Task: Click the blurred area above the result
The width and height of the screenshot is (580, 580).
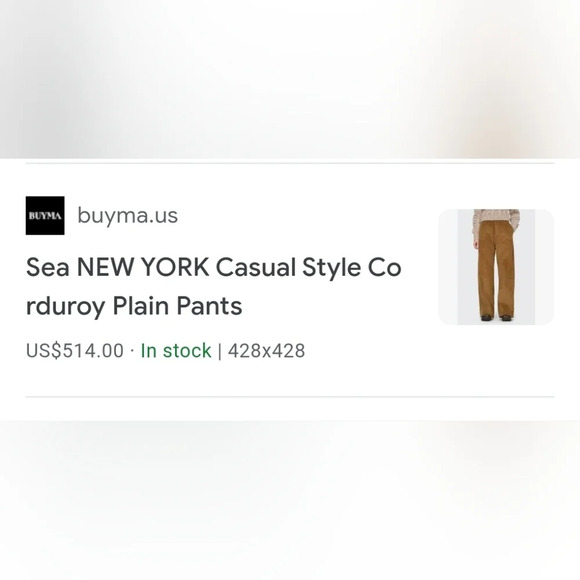Action: (x=290, y=79)
